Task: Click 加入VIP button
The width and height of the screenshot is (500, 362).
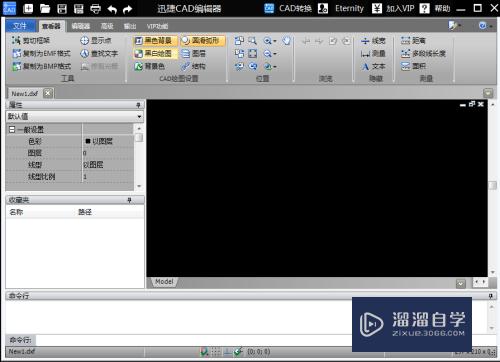Action: coord(393,8)
